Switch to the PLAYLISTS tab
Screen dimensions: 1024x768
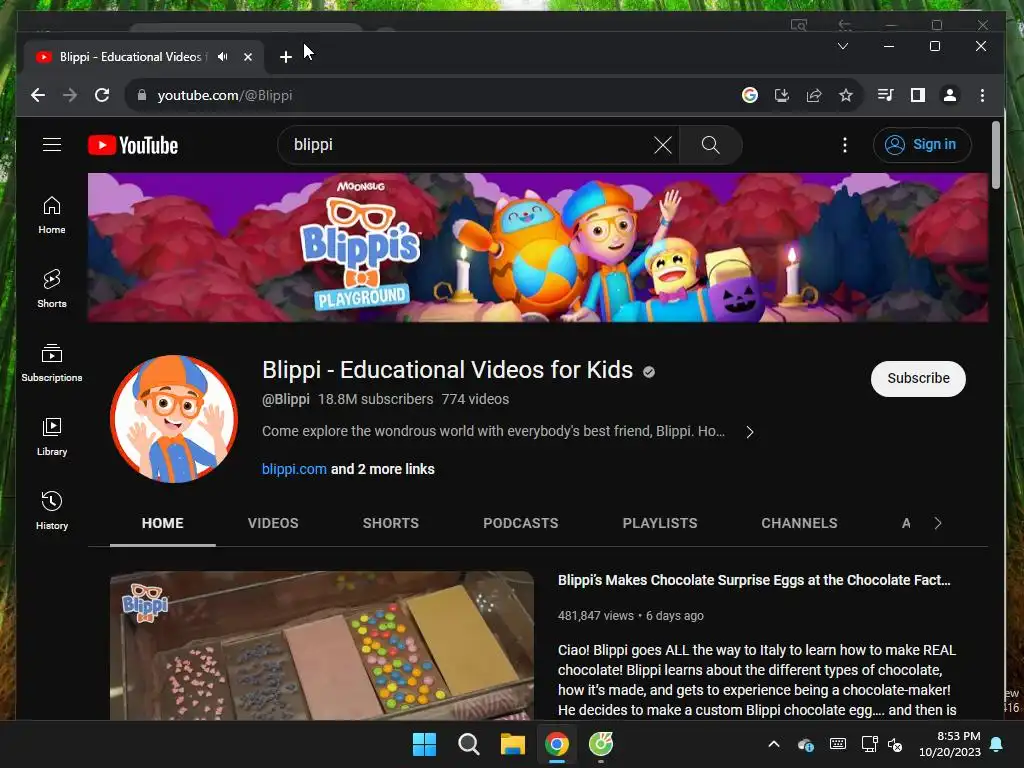tap(660, 523)
